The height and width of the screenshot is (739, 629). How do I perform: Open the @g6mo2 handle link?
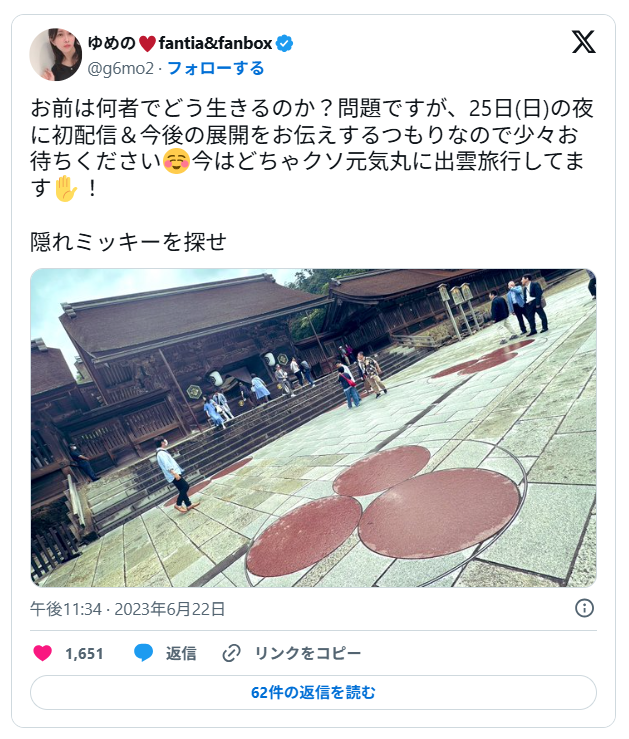click(x=121, y=69)
